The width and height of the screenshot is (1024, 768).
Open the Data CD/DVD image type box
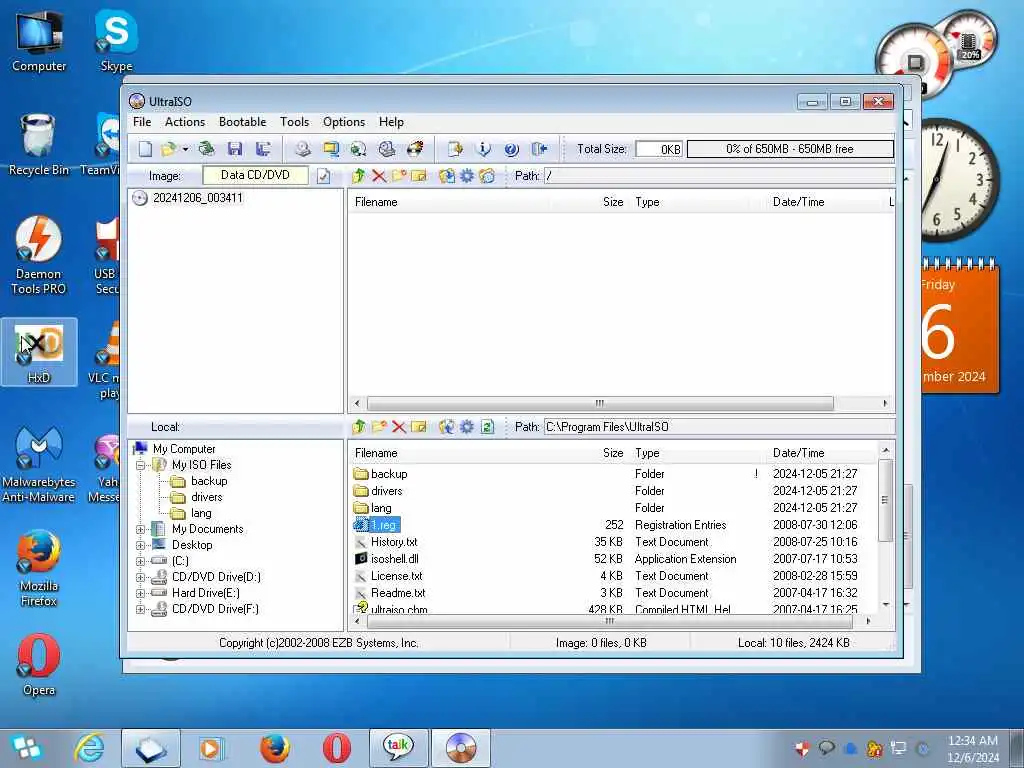pos(255,175)
